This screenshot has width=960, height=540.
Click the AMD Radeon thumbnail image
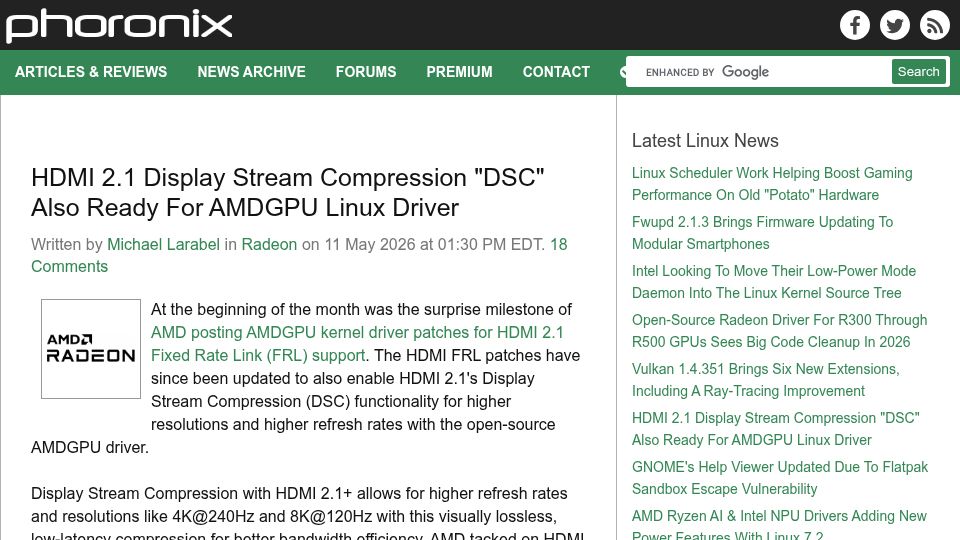click(91, 349)
